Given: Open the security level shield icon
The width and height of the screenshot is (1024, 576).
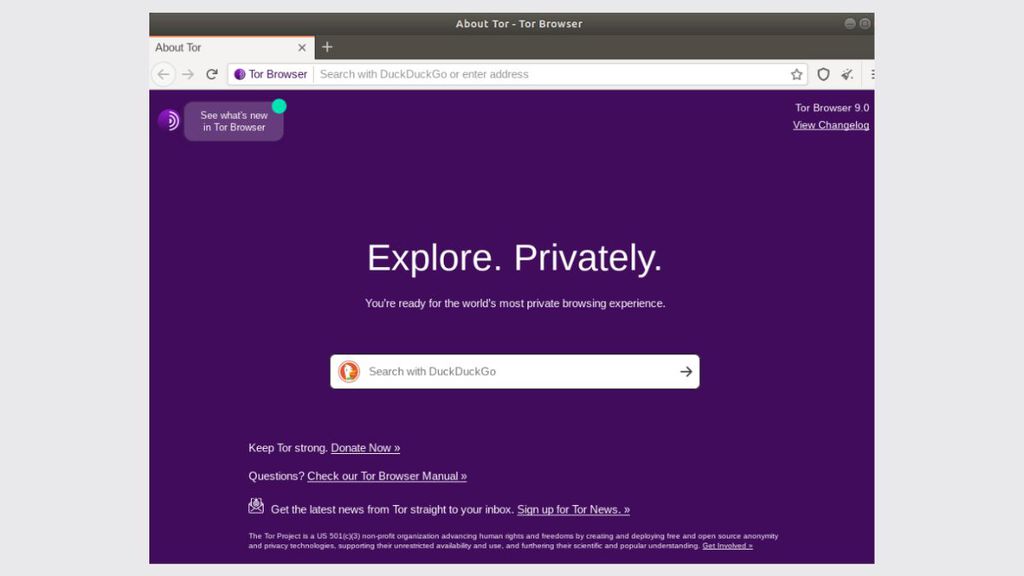Looking at the screenshot, I should [824, 74].
